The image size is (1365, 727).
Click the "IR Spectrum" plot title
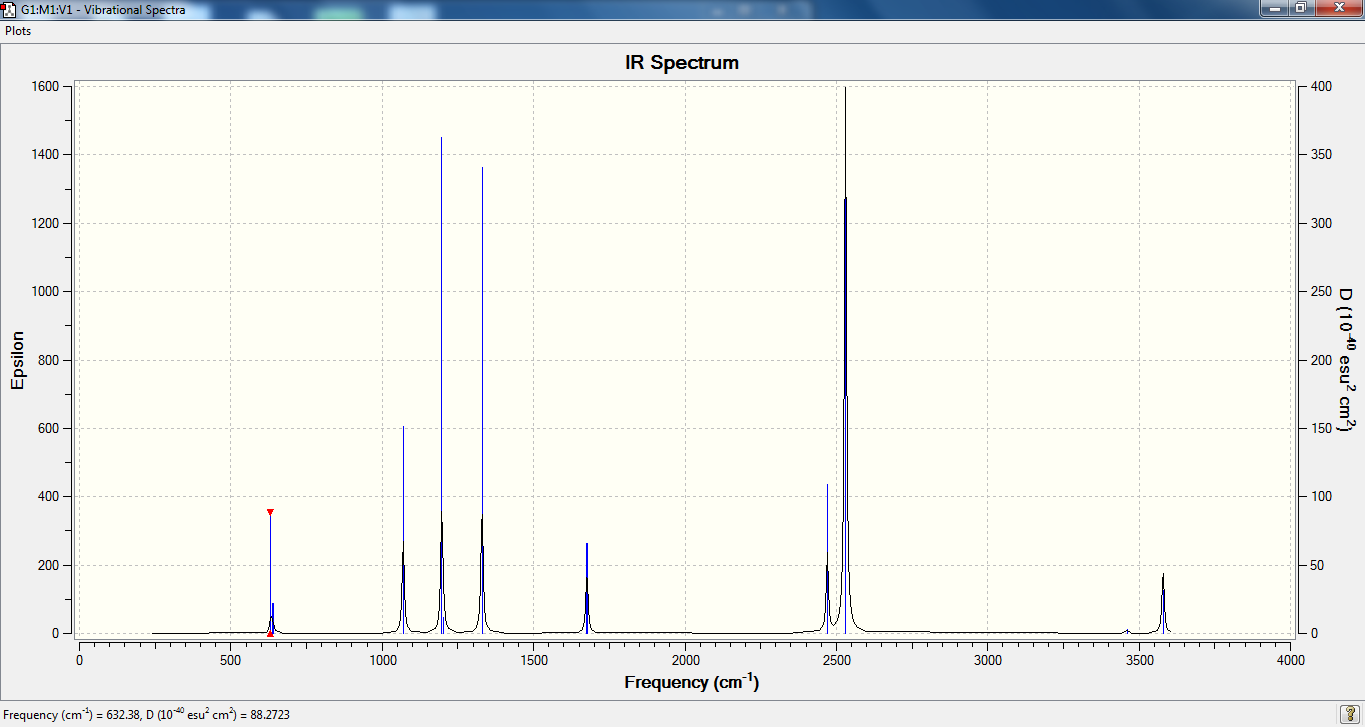(x=682, y=62)
